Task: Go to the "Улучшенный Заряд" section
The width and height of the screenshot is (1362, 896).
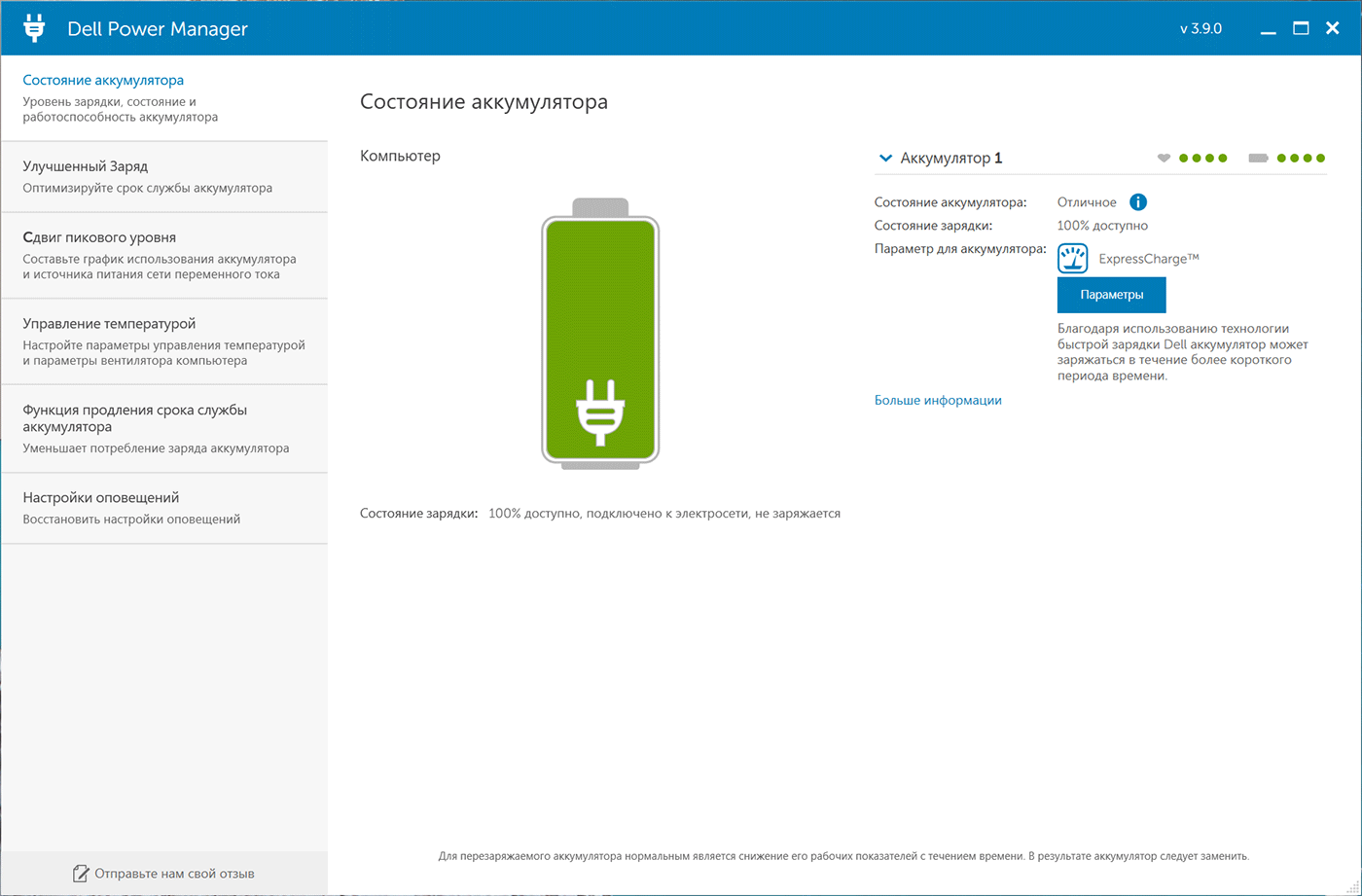Action: click(x=164, y=177)
